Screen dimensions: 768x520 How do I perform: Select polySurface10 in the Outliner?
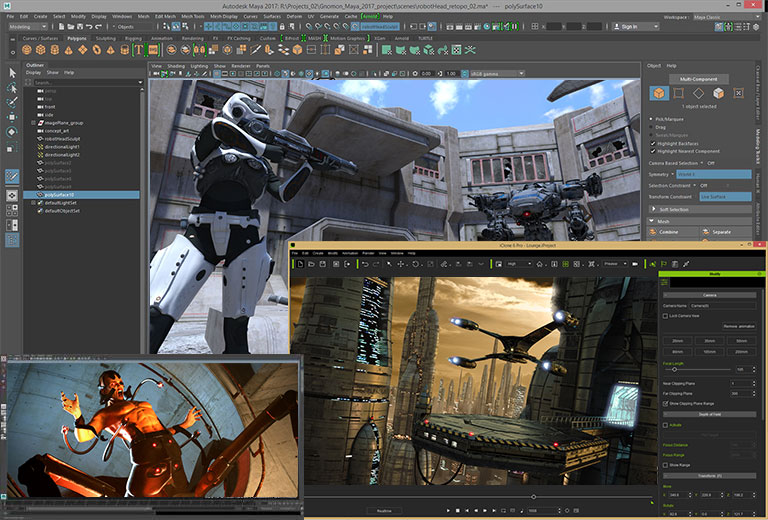pos(81,195)
